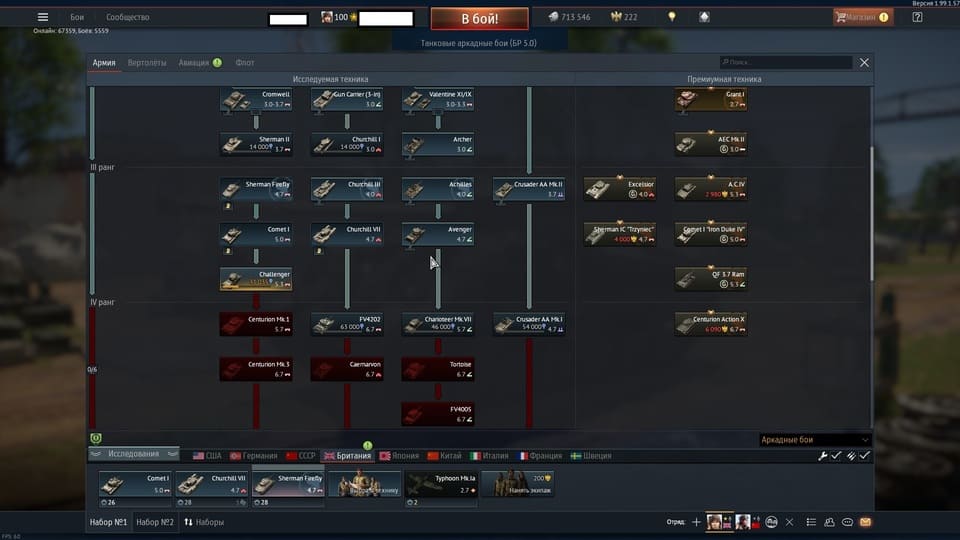
Task: Switch to the Авиация tab
Action: click(194, 63)
